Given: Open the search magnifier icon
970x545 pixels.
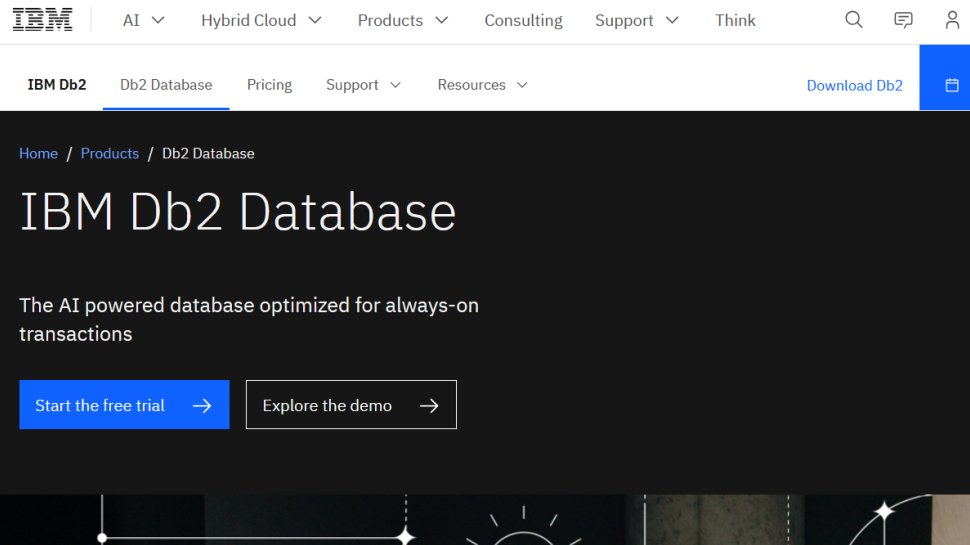Looking at the screenshot, I should tap(854, 20).
